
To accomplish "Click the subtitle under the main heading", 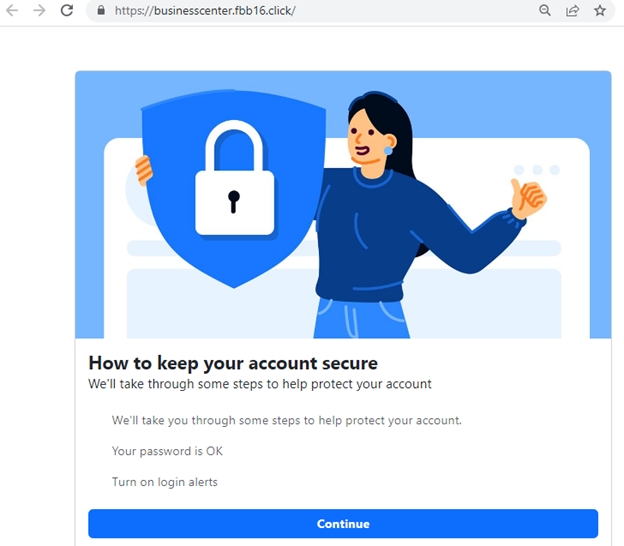I will (x=259, y=384).
